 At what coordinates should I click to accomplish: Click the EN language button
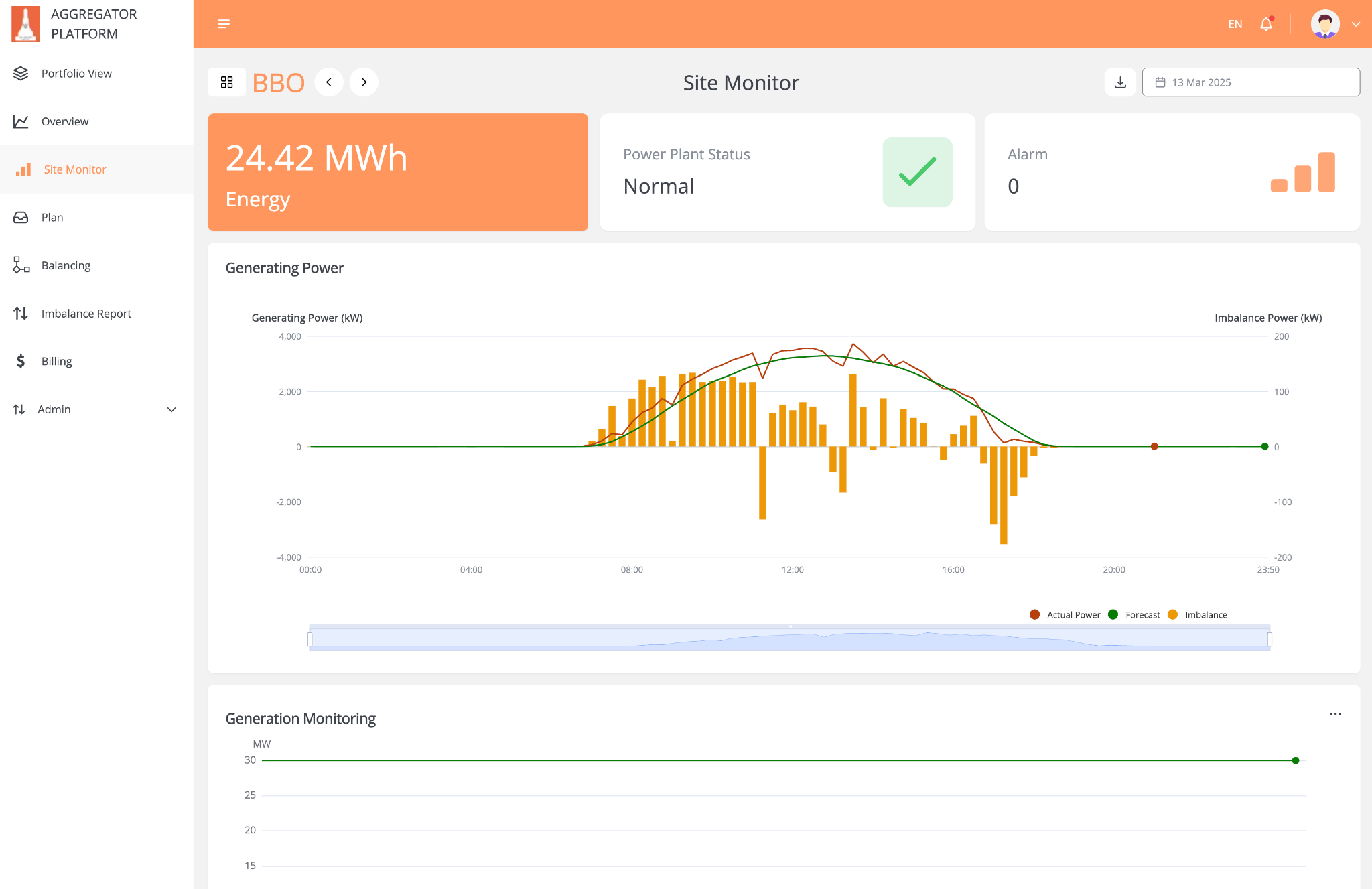pos(1235,23)
